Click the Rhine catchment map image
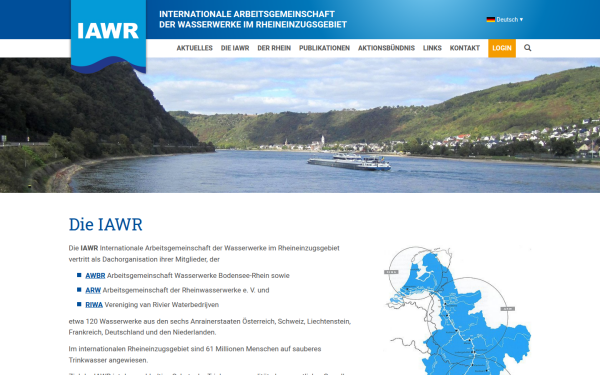 (457, 311)
